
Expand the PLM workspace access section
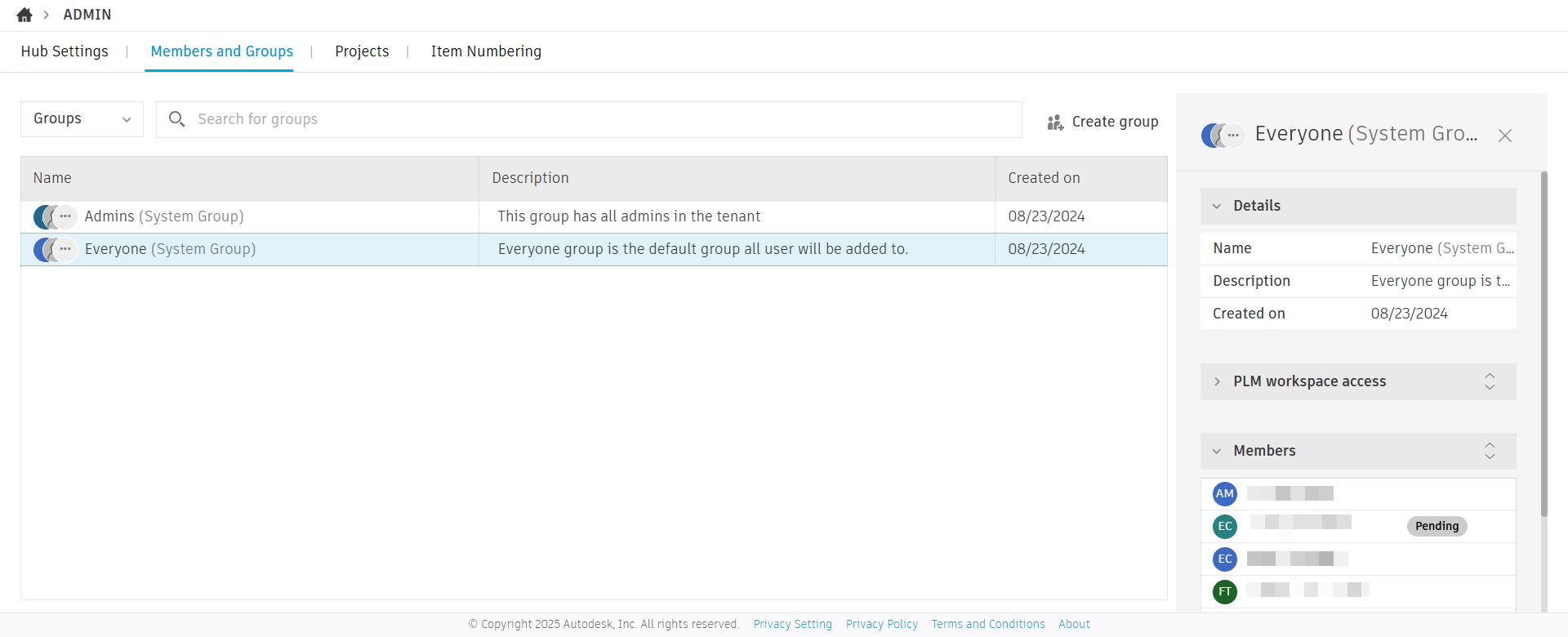[x=1217, y=381]
